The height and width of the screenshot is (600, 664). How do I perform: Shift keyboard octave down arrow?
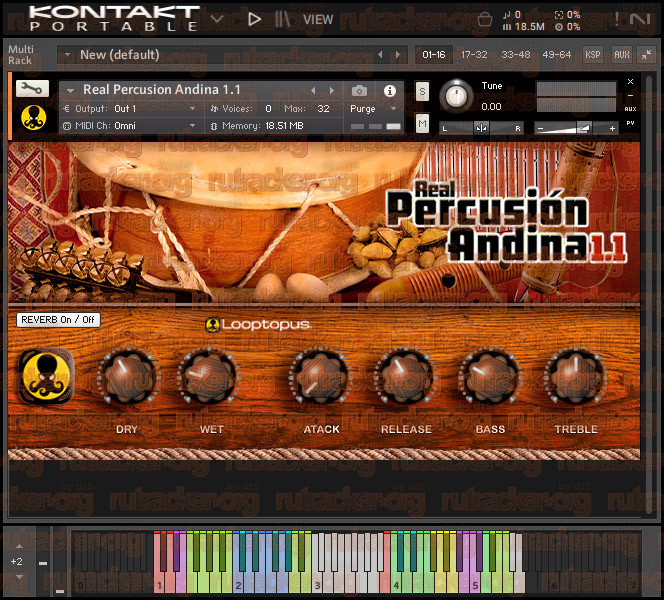pyautogui.click(x=19, y=577)
